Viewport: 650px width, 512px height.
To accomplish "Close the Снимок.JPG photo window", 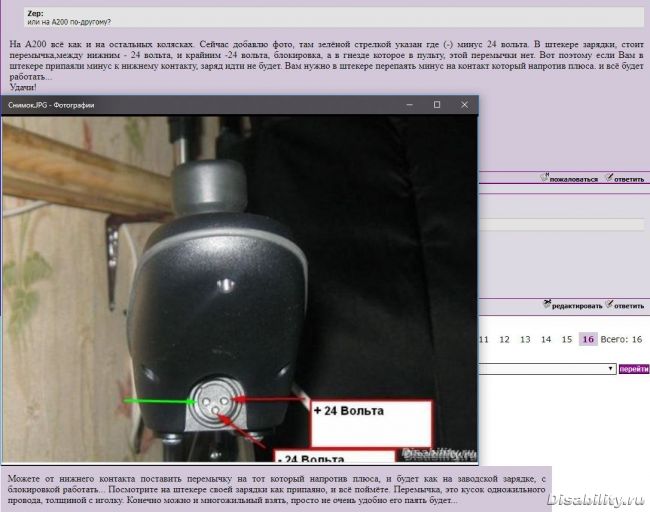I will tap(464, 105).
